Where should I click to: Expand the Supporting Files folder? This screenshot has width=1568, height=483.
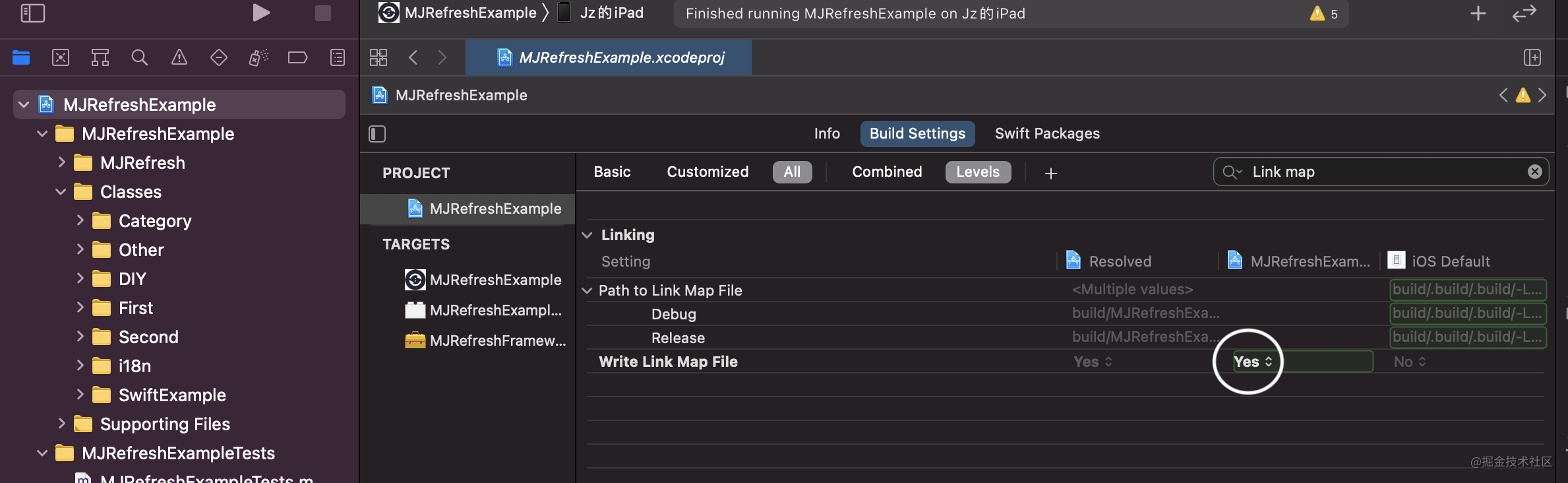pos(61,424)
